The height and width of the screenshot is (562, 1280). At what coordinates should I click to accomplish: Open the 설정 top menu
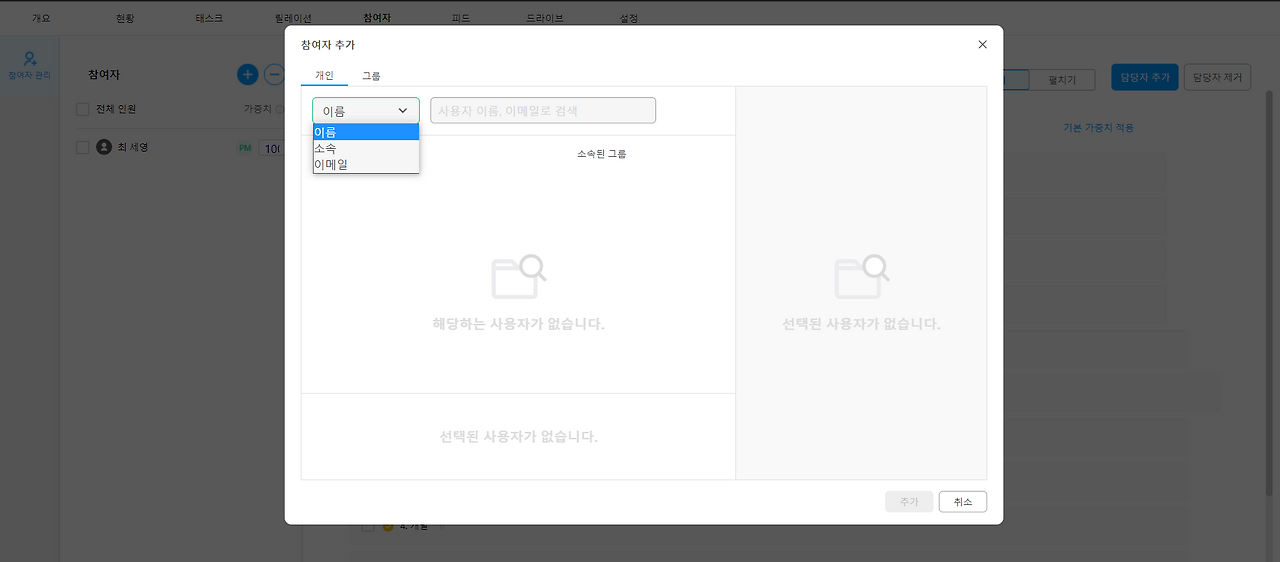(x=629, y=18)
